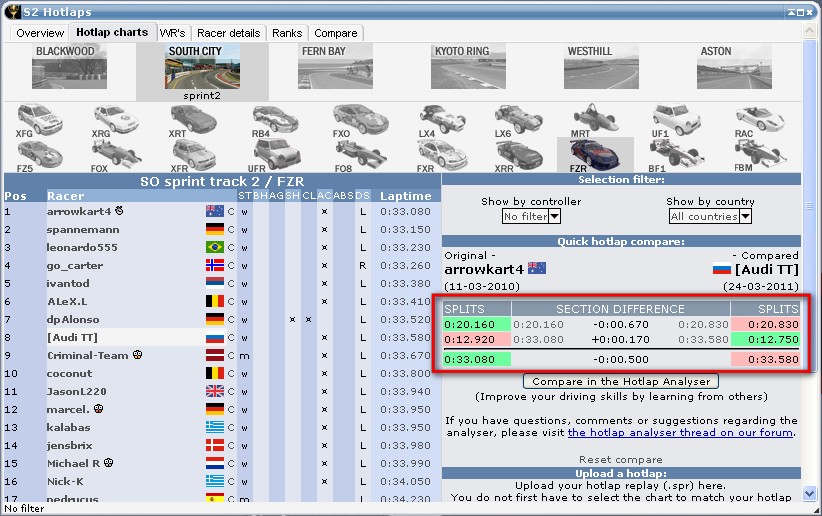
Task: Click the S2 Hotlaps trophy icon
Action: pos(13,11)
